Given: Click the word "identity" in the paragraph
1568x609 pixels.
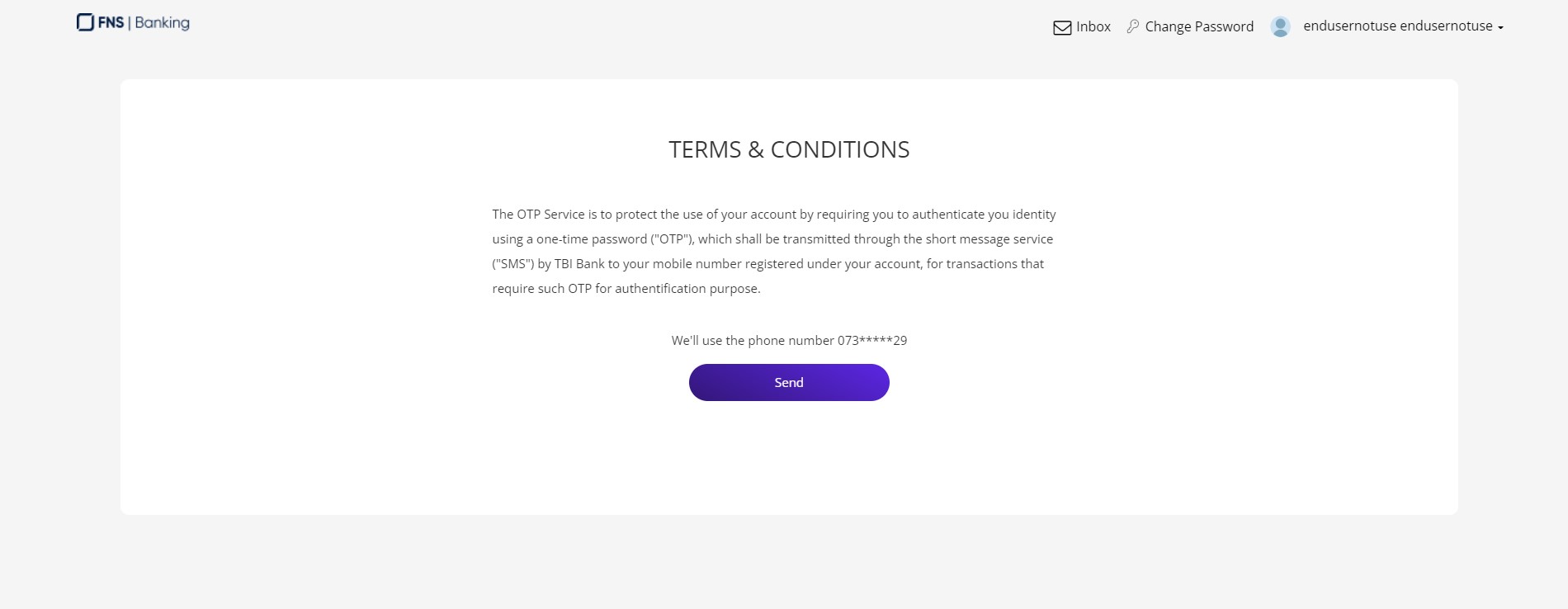Looking at the screenshot, I should (1034, 215).
